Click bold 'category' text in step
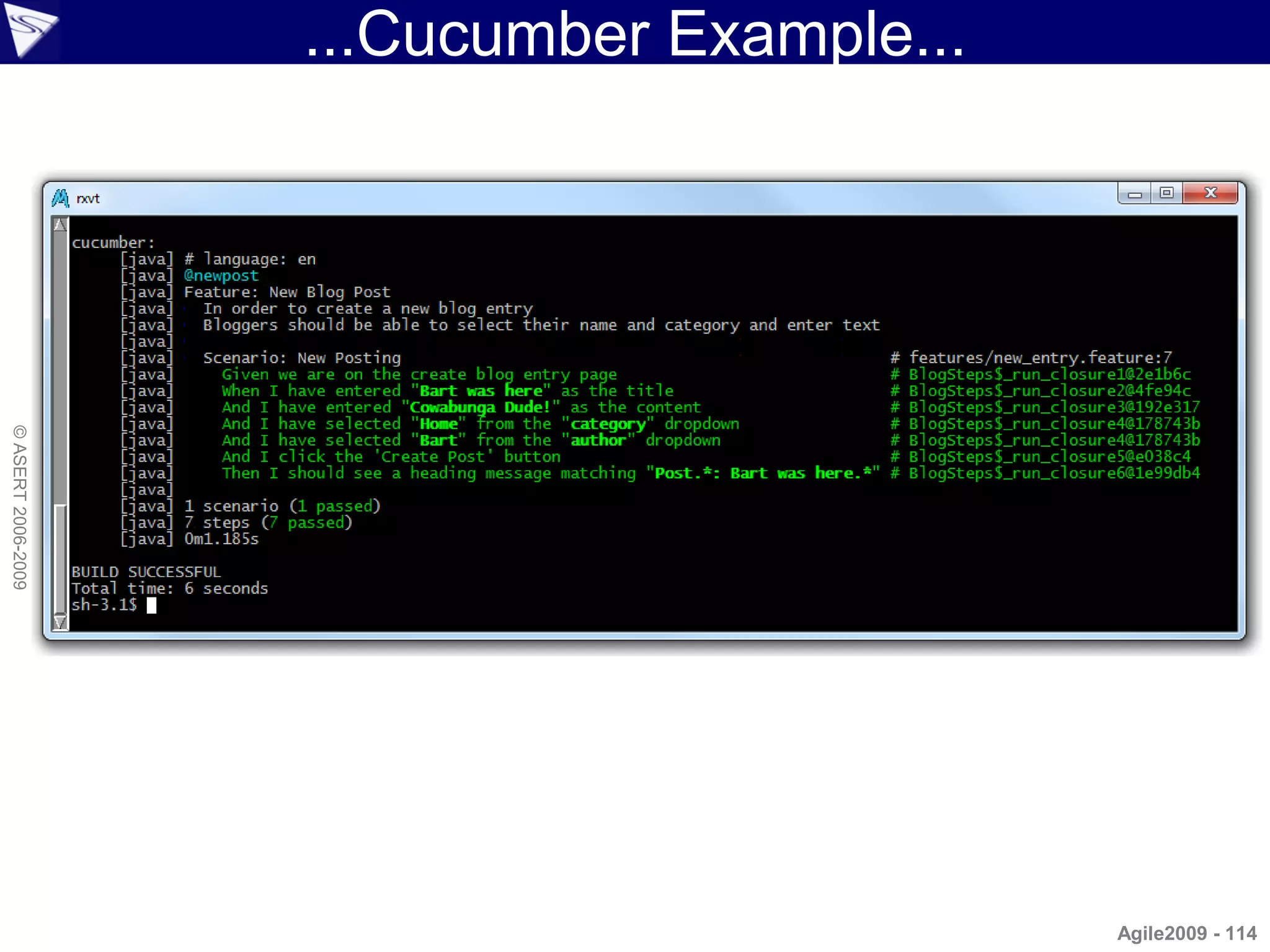Screen dimensions: 1270x952 pos(608,425)
